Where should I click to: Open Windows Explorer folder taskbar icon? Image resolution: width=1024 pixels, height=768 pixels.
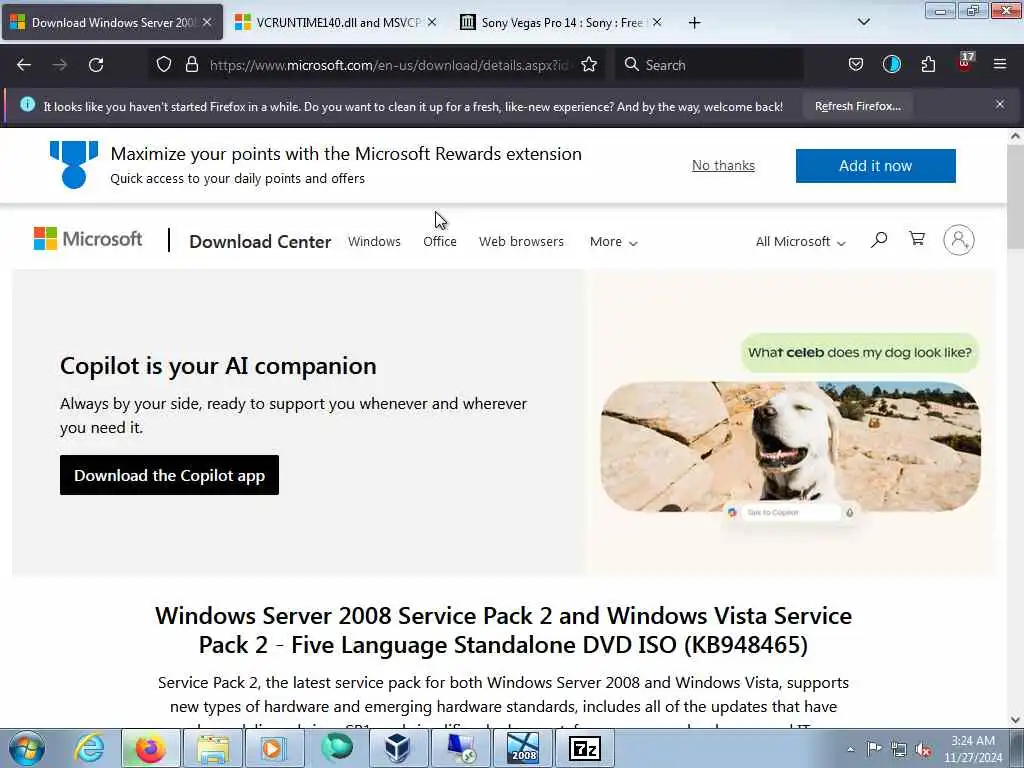[213, 748]
